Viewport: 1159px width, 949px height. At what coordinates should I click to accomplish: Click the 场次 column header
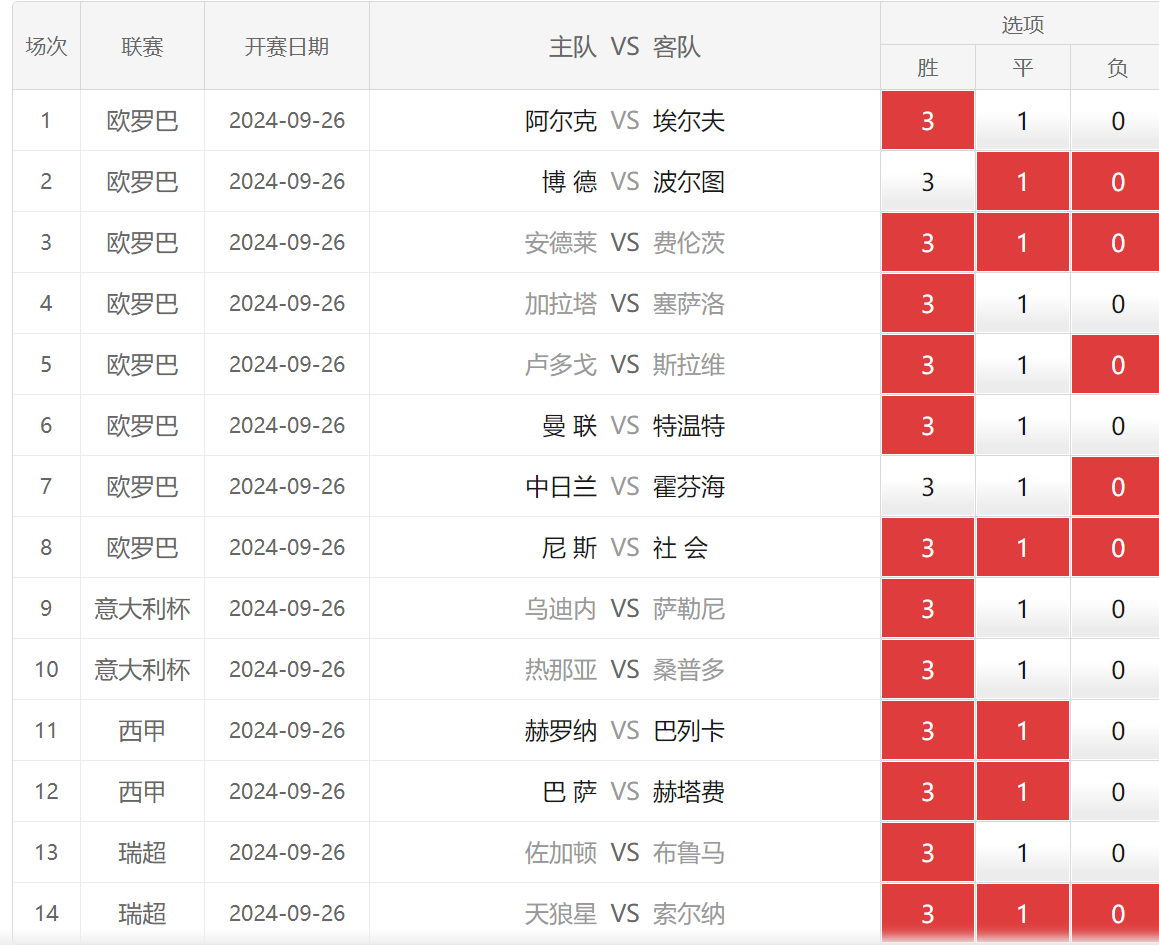pyautogui.click(x=47, y=47)
